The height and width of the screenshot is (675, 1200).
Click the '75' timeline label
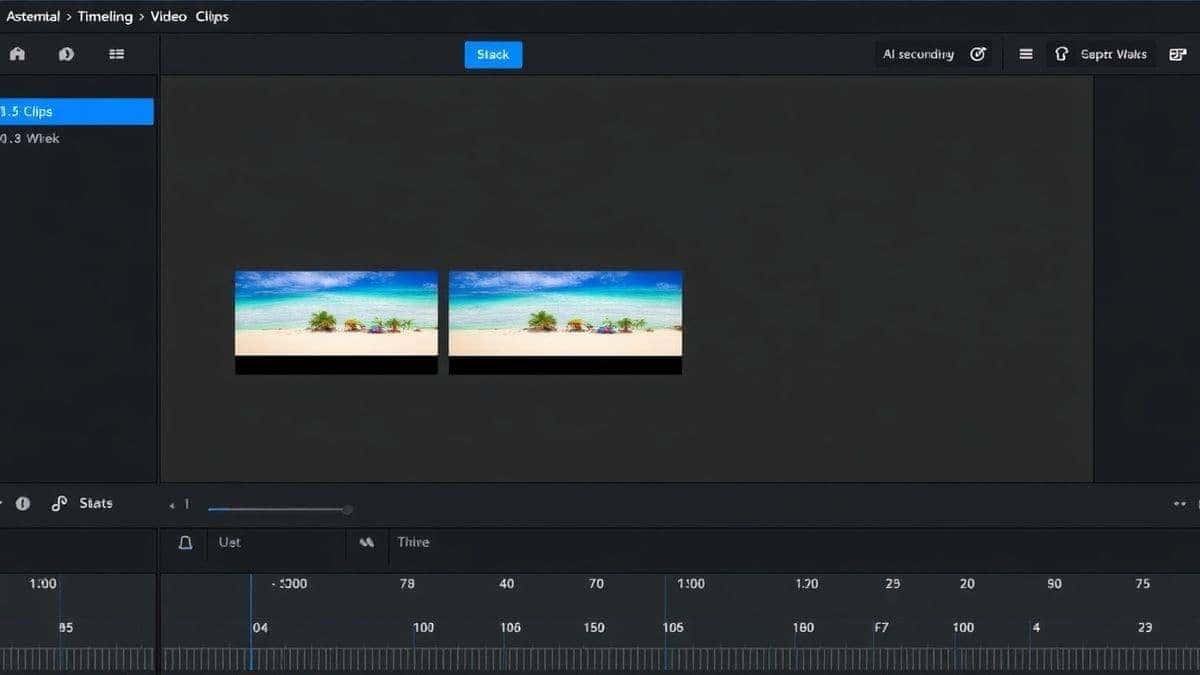pyautogui.click(x=1143, y=583)
